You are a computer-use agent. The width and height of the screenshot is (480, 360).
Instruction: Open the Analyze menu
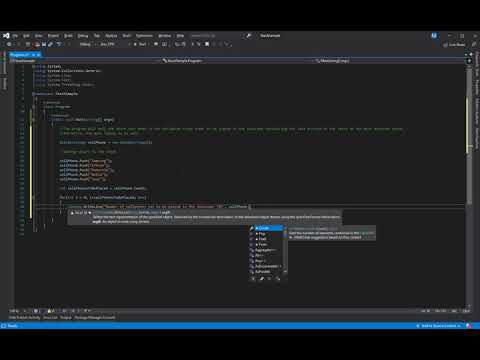pyautogui.click(x=111, y=36)
